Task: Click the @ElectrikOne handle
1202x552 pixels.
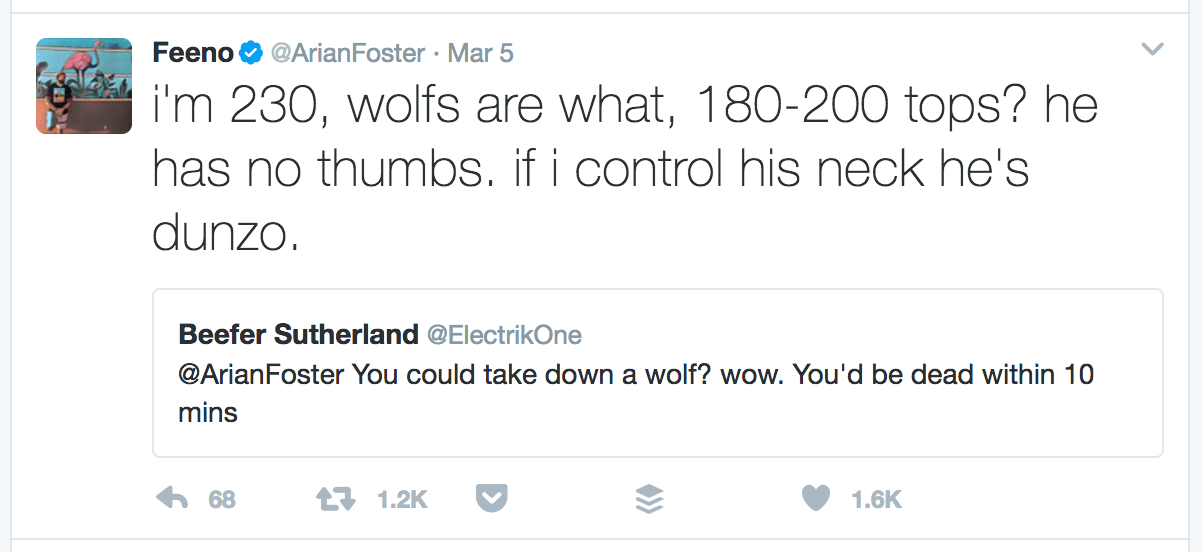Action: [x=504, y=334]
